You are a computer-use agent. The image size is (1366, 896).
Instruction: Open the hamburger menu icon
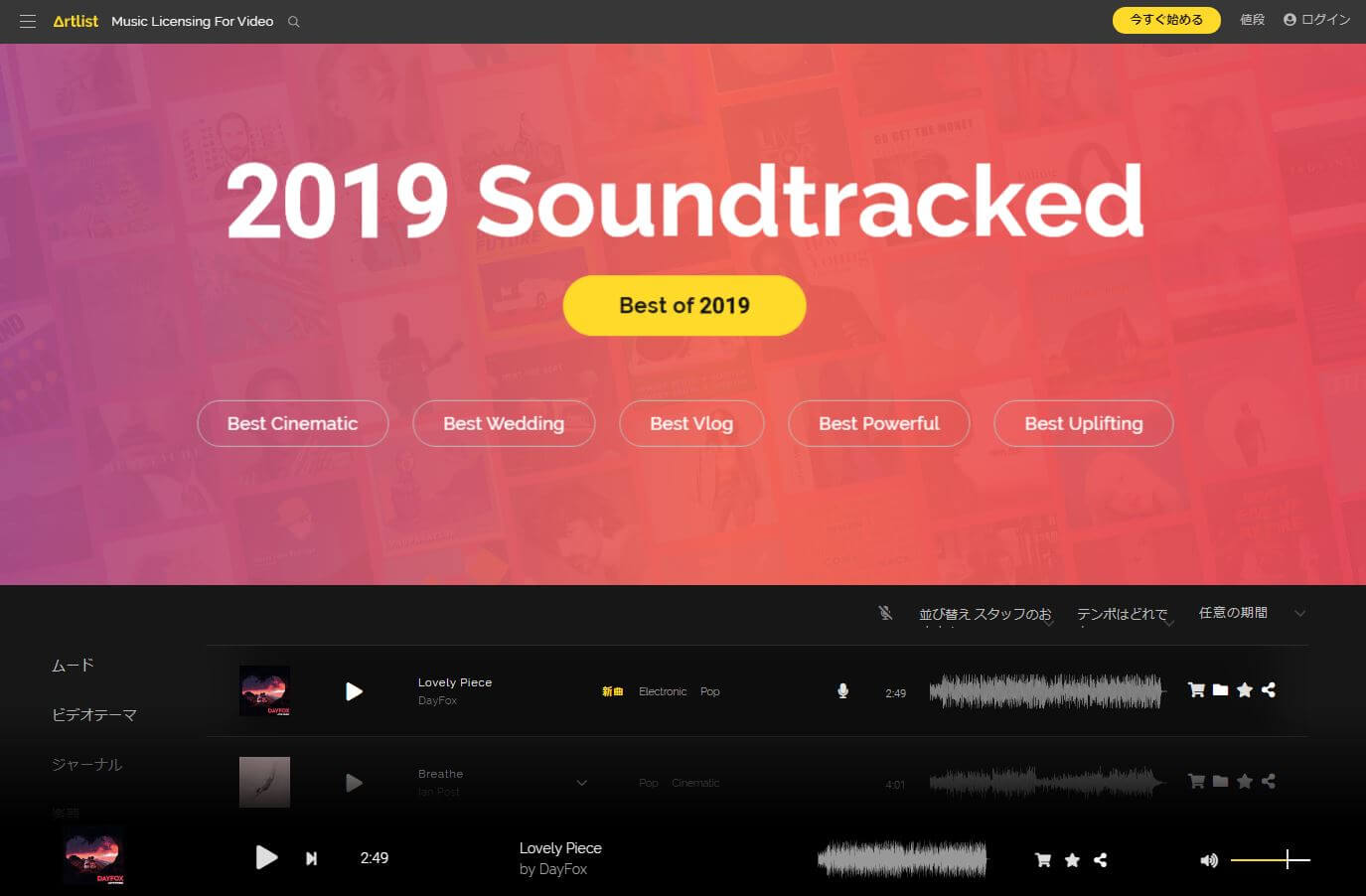click(x=28, y=21)
